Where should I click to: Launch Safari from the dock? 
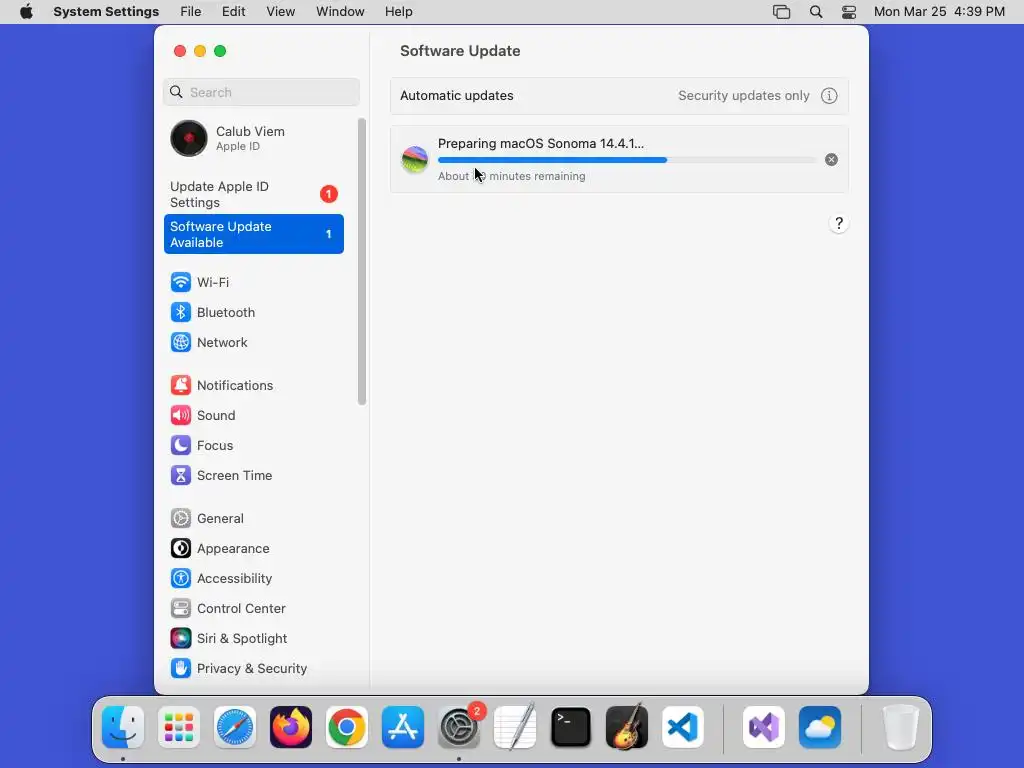(x=235, y=727)
